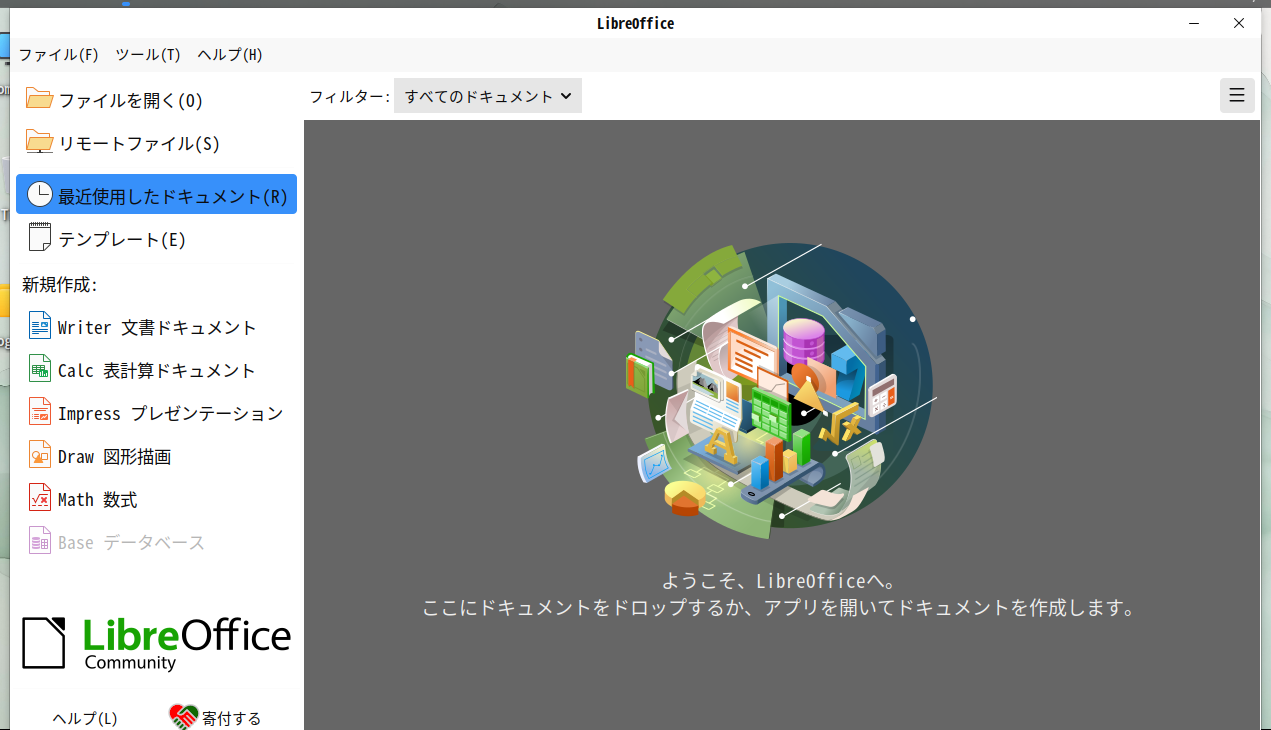Screen dimensions: 1271x730
Task: Click the Calc spreadsheet icon
Action: [39, 369]
